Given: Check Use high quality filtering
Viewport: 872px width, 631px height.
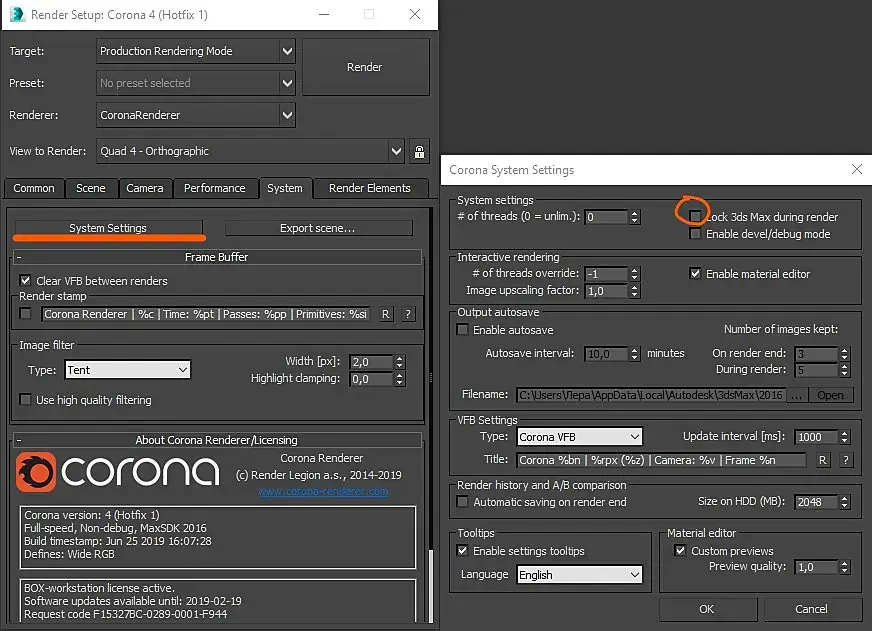Looking at the screenshot, I should 25,400.
